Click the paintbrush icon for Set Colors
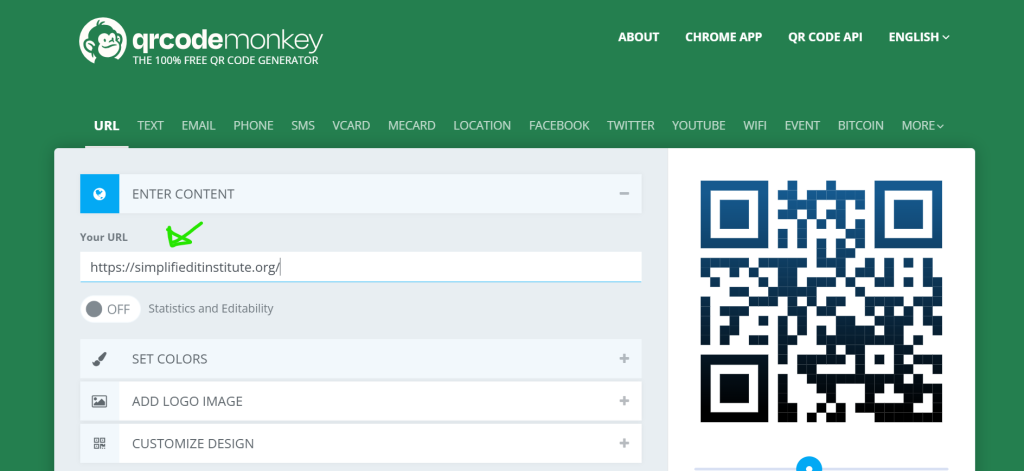Screen dimensions: 1024x471 (x=99, y=359)
